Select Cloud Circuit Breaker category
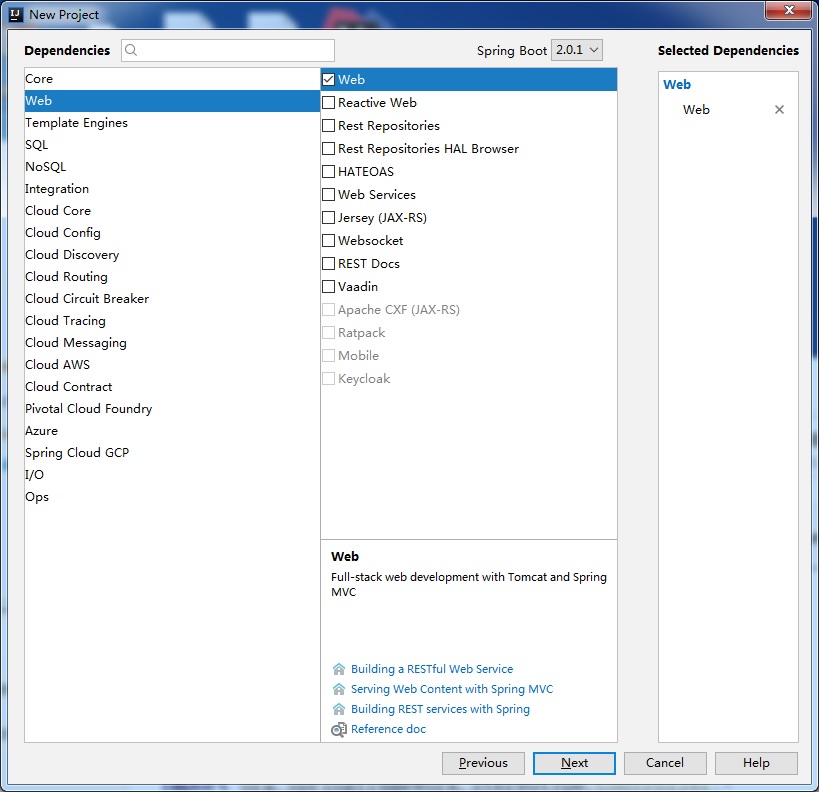The height and width of the screenshot is (792, 819). coord(172,298)
